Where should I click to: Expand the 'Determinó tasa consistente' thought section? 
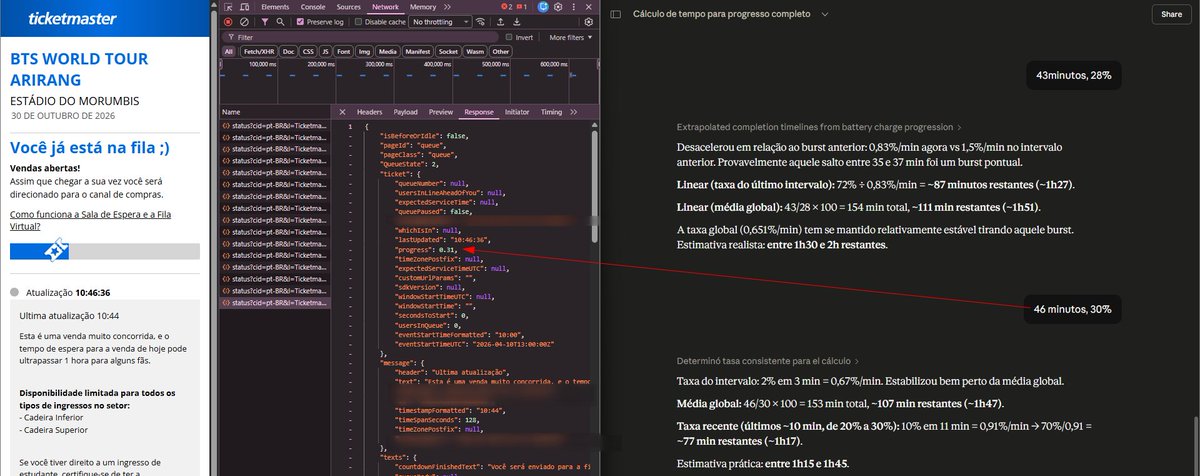767,360
